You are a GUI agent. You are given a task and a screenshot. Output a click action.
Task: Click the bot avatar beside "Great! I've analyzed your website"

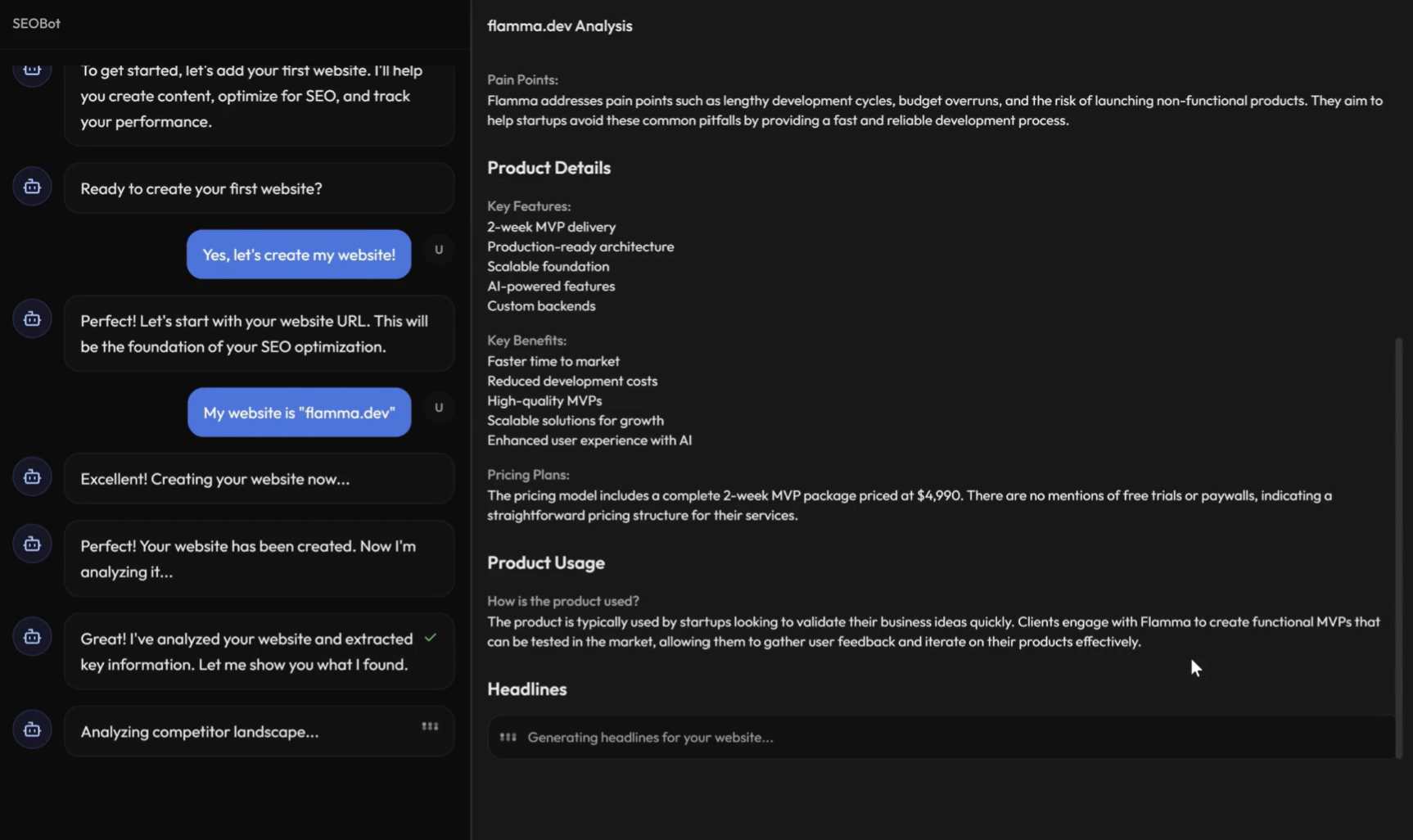(32, 637)
